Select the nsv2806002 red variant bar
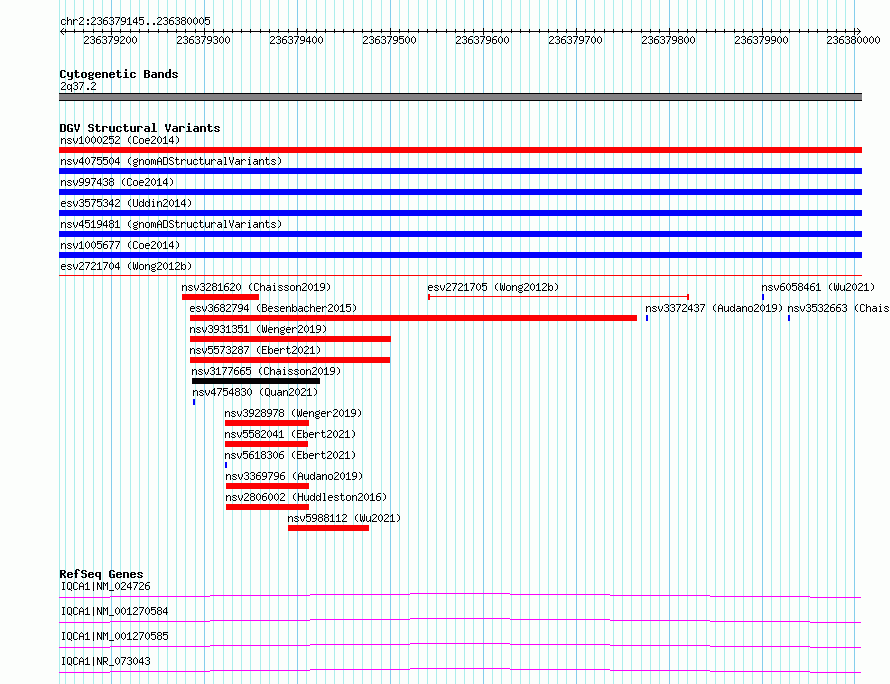This screenshot has width=890, height=684. (267, 507)
